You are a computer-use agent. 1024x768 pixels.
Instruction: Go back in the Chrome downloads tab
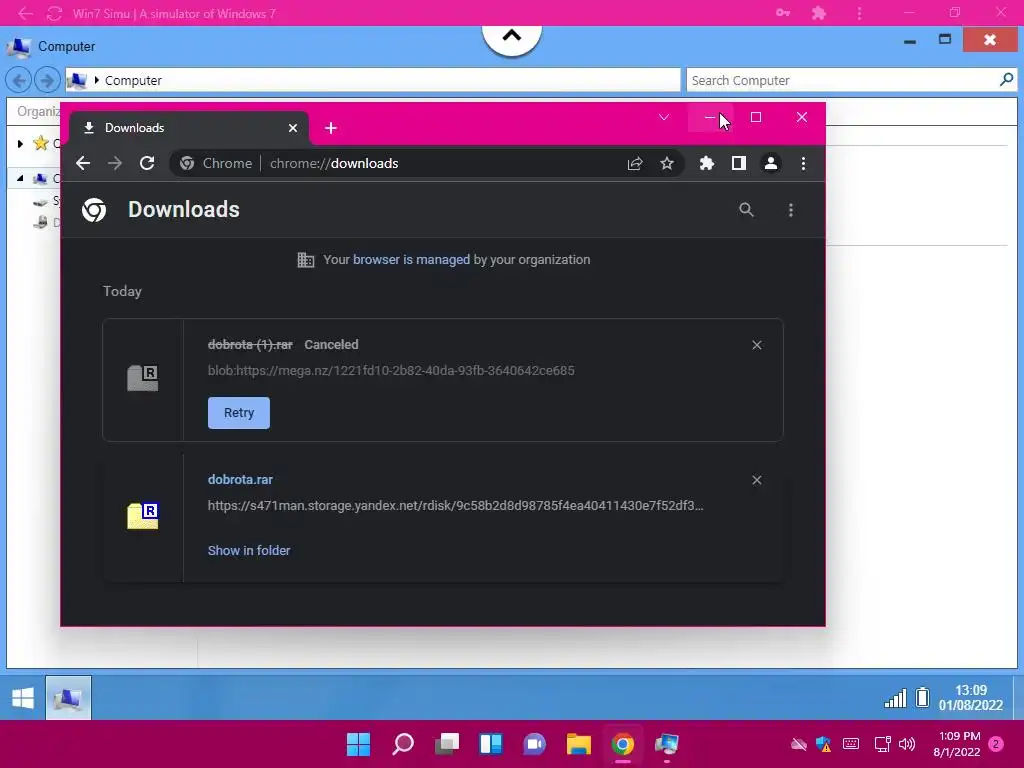coord(83,163)
